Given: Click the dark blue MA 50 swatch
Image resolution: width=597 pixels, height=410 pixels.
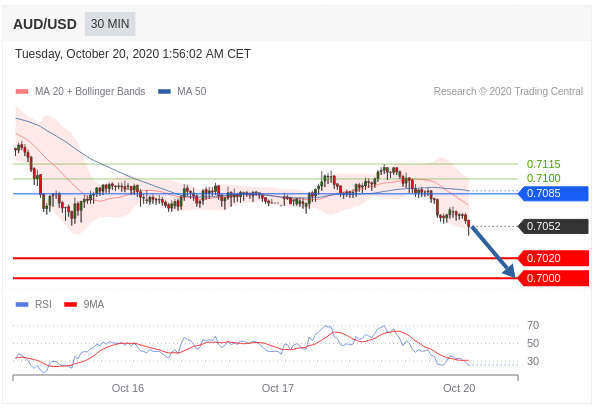Looking at the screenshot, I should coord(164,92).
